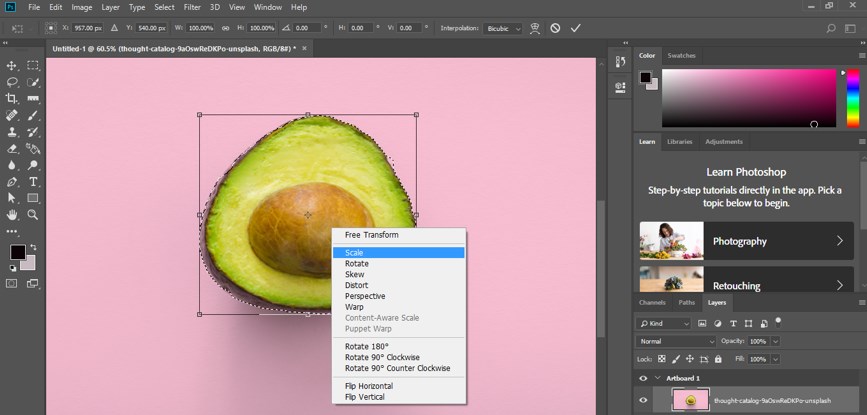
Task: Select the Eraser tool
Action: (11, 148)
